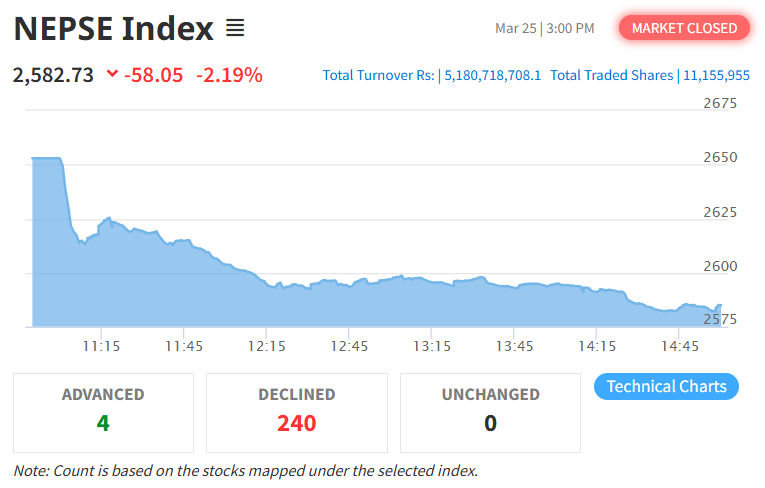This screenshot has width=765, height=488.
Task: Select the Unchanged stocks count card
Action: point(490,411)
